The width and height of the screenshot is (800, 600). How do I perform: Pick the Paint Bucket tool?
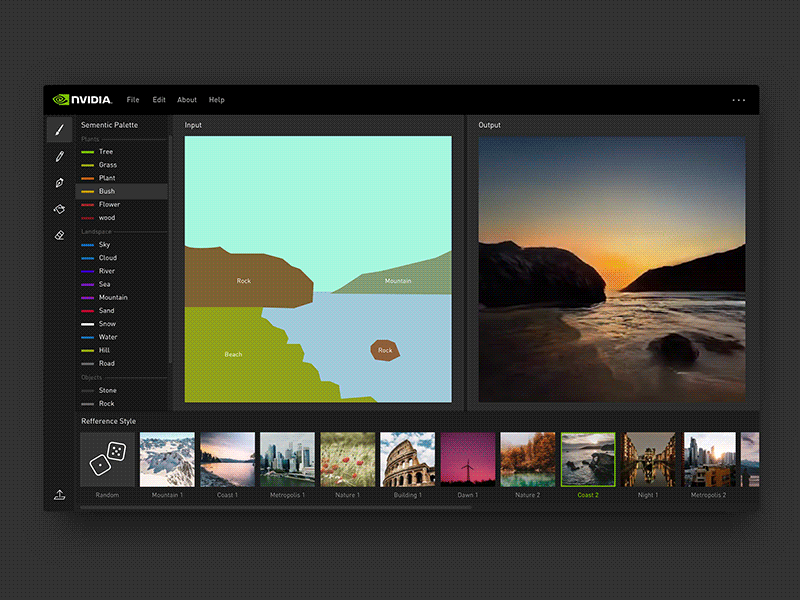point(59,208)
